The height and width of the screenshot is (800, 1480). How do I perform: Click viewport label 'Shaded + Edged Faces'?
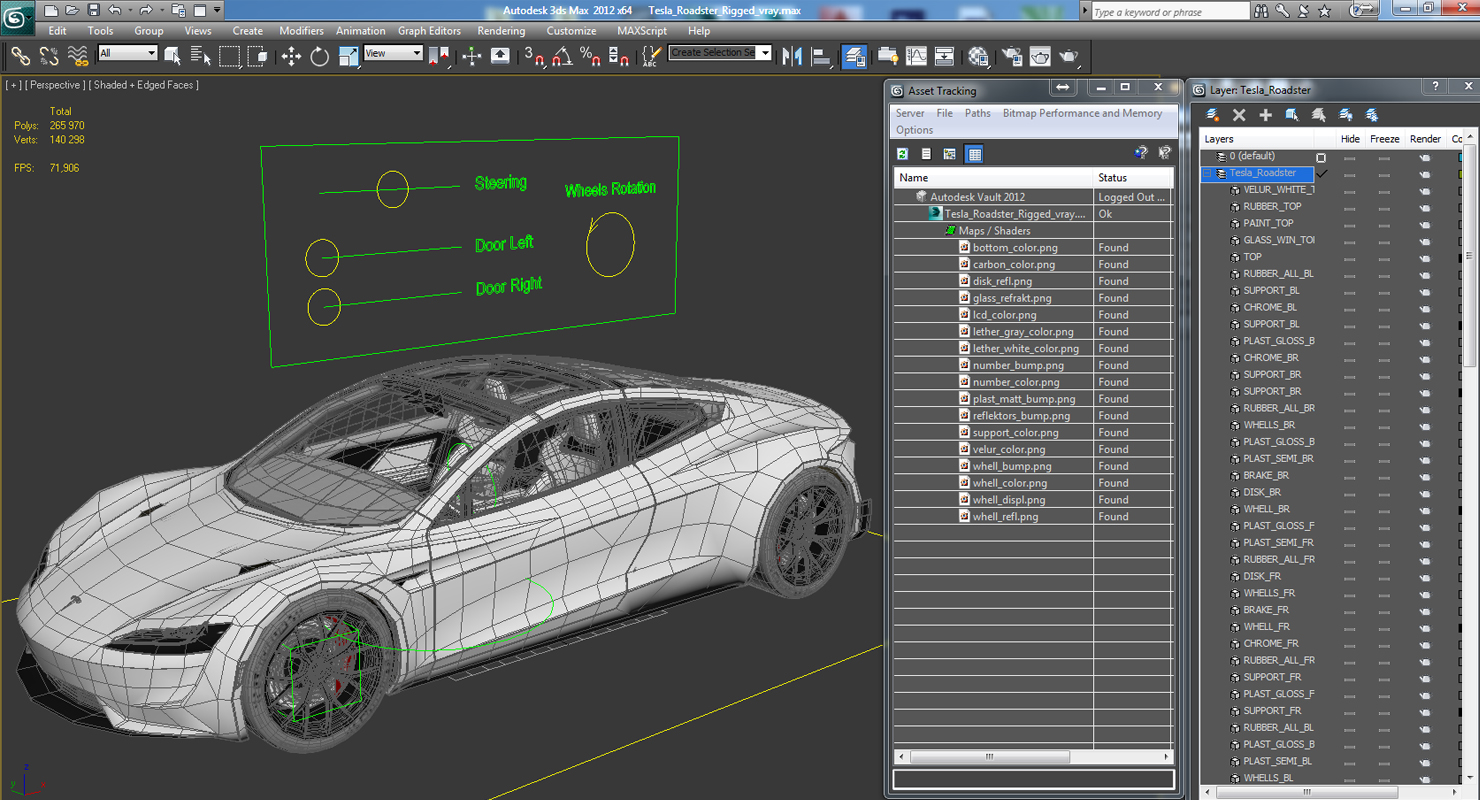pyautogui.click(x=145, y=85)
